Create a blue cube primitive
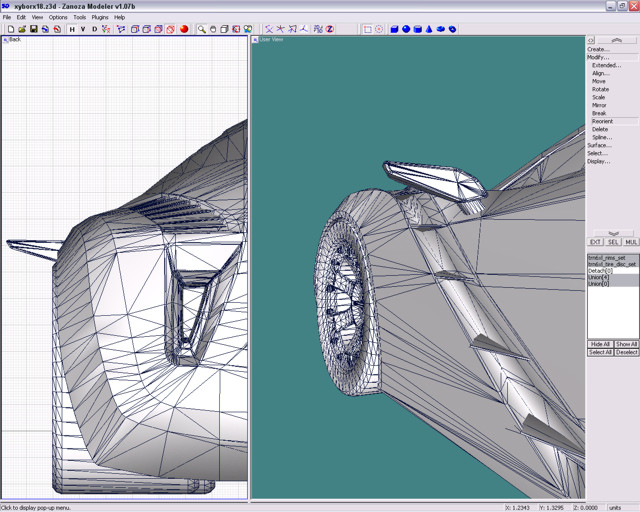The height and width of the screenshot is (512, 640). click(x=394, y=29)
